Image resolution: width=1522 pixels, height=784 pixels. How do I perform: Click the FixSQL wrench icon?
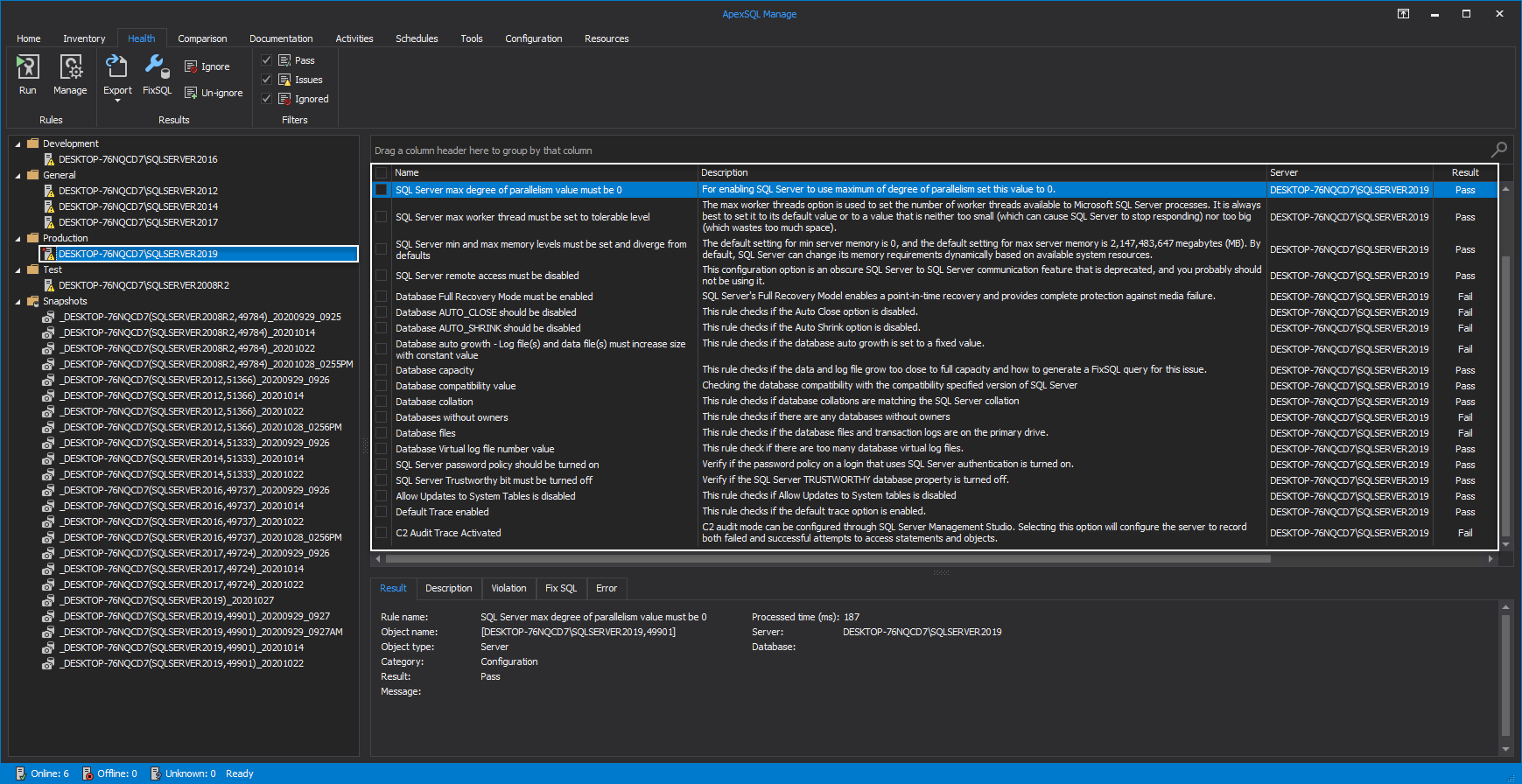pyautogui.click(x=158, y=67)
